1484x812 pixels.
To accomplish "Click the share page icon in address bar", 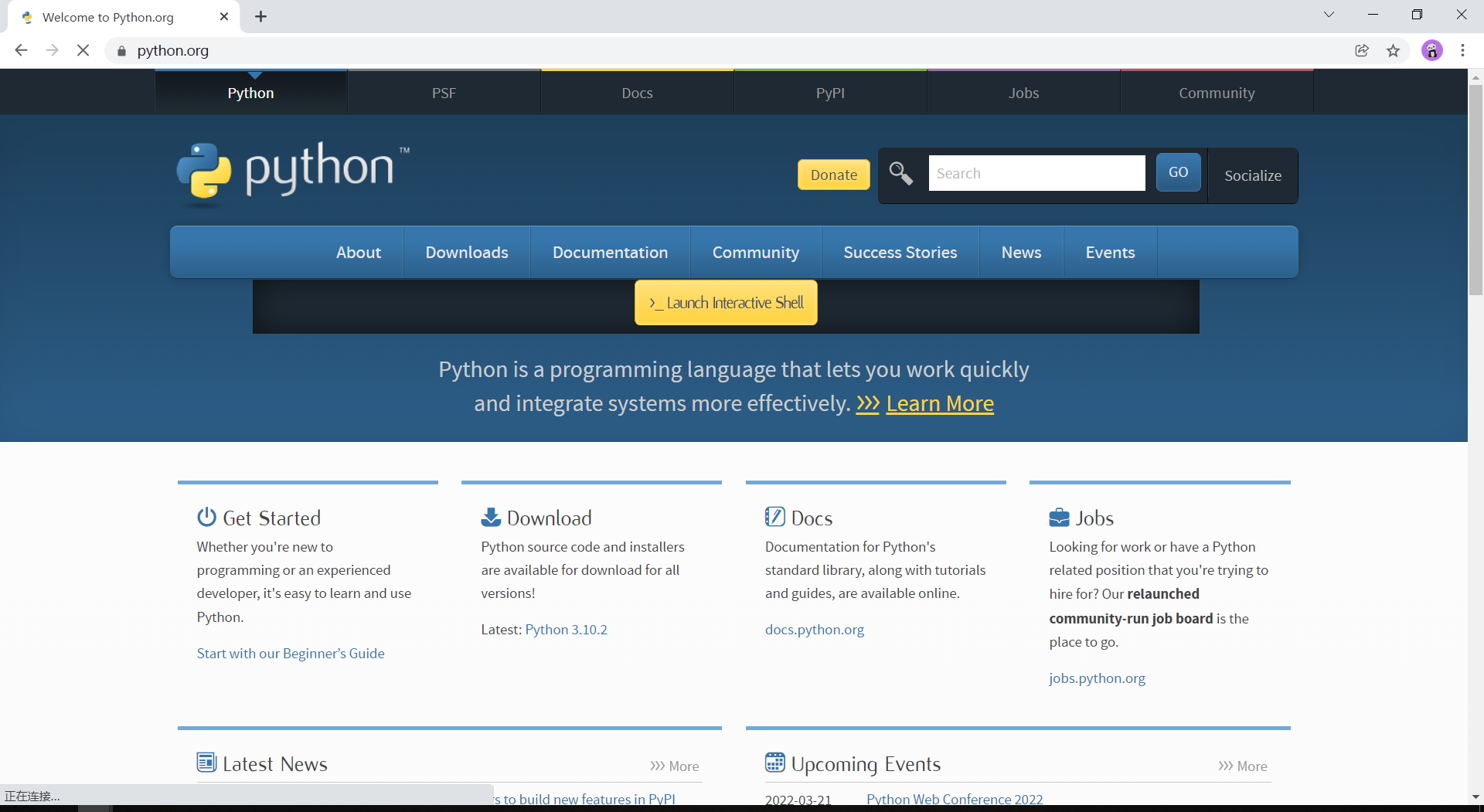I will 1362,50.
